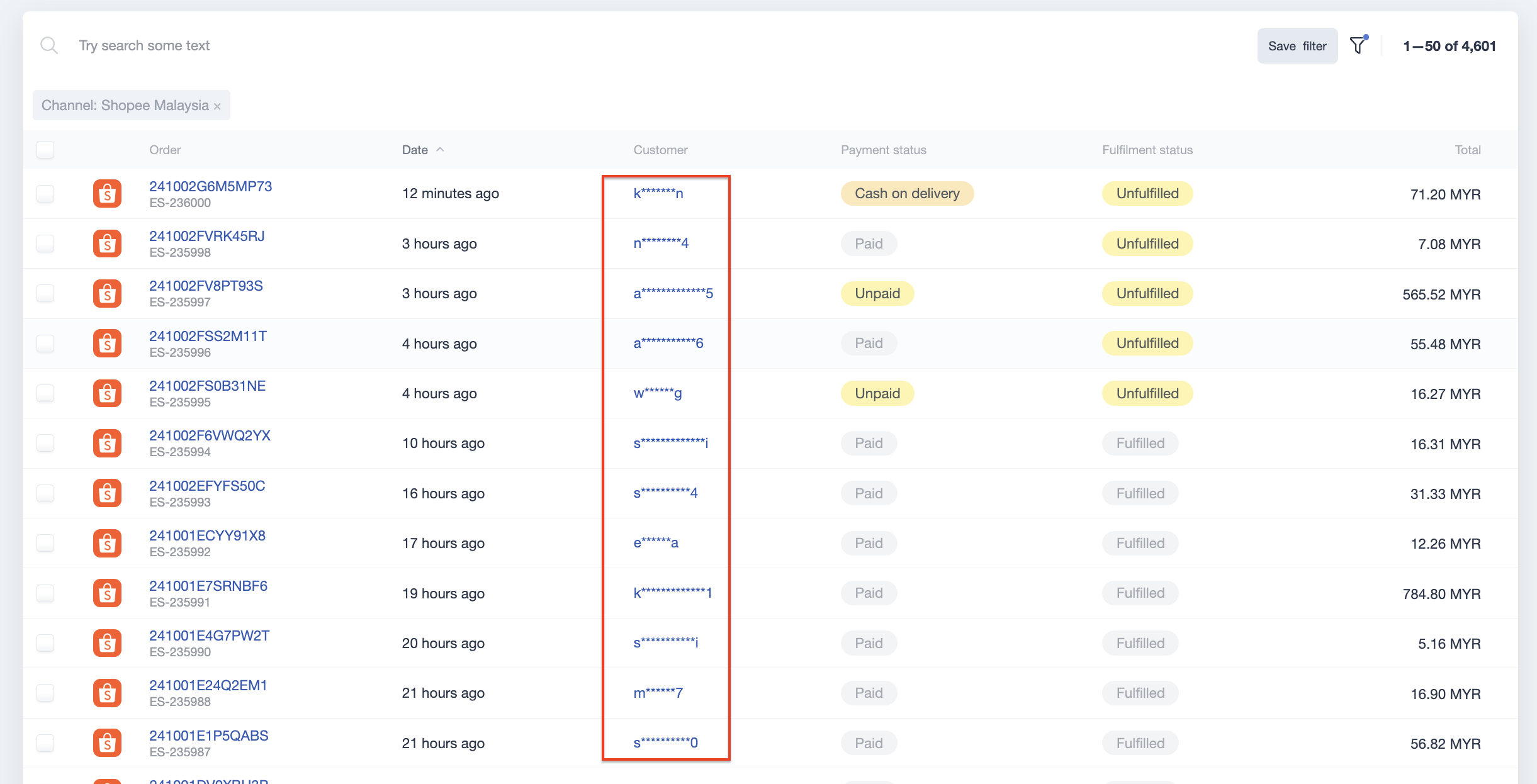Toggle the select-all checkbox at top left
The image size is (1537, 784).
click(x=45, y=149)
